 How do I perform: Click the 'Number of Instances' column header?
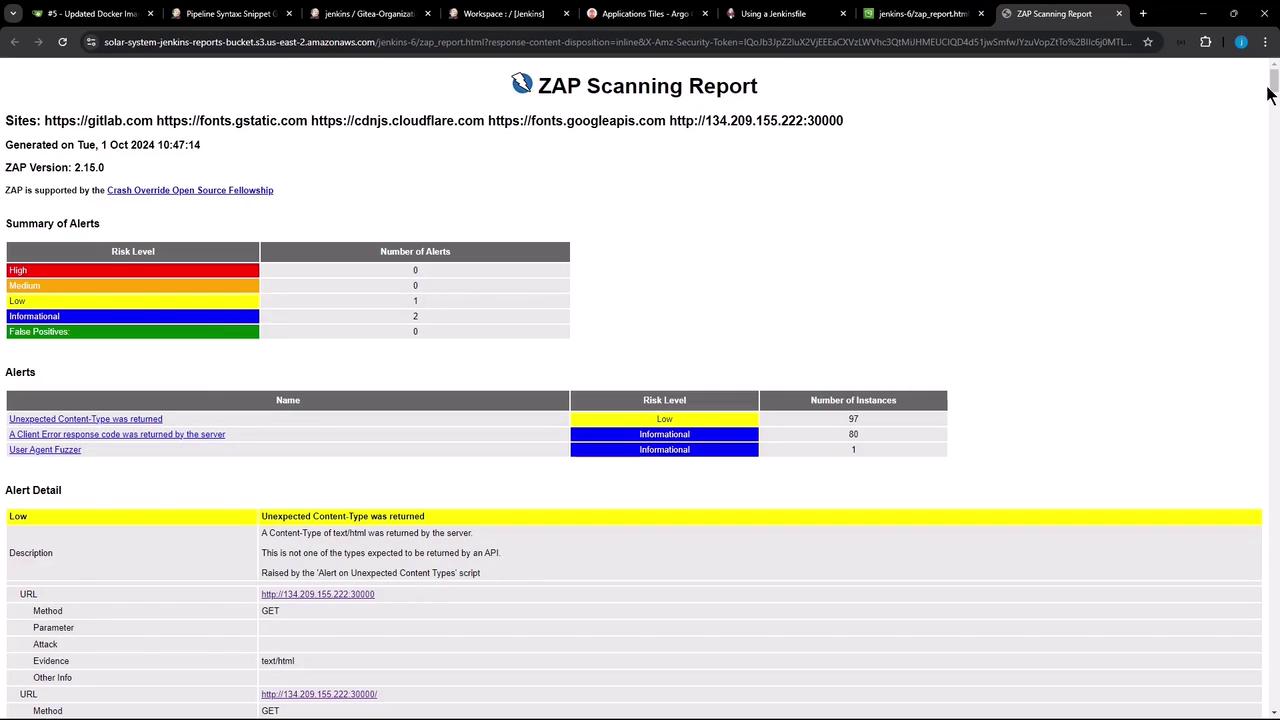click(853, 400)
